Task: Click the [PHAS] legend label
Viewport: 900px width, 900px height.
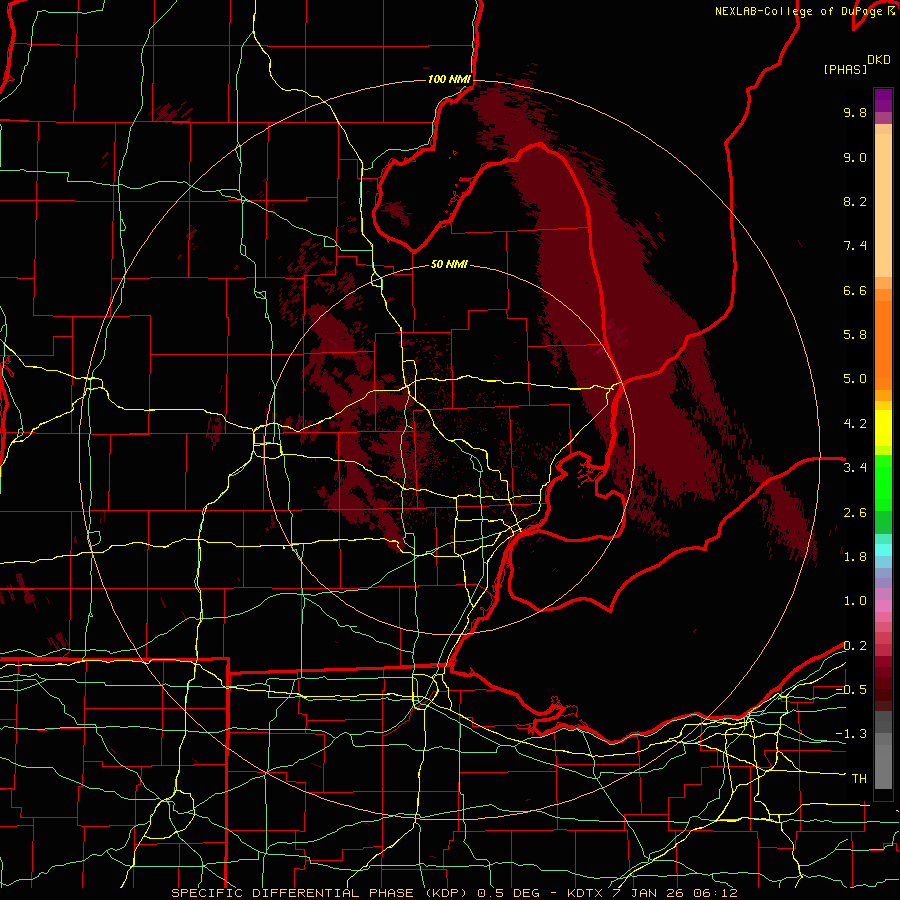Action: pos(845,70)
